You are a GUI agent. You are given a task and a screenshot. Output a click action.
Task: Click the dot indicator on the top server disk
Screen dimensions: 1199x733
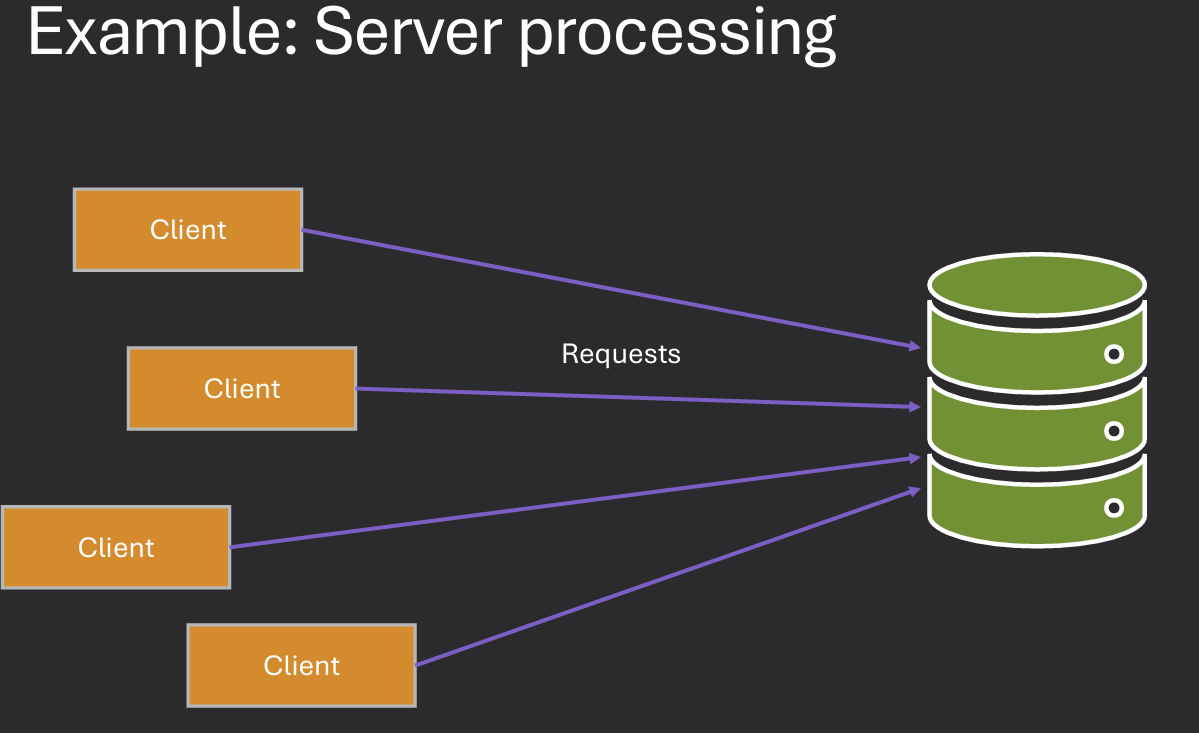[1113, 354]
